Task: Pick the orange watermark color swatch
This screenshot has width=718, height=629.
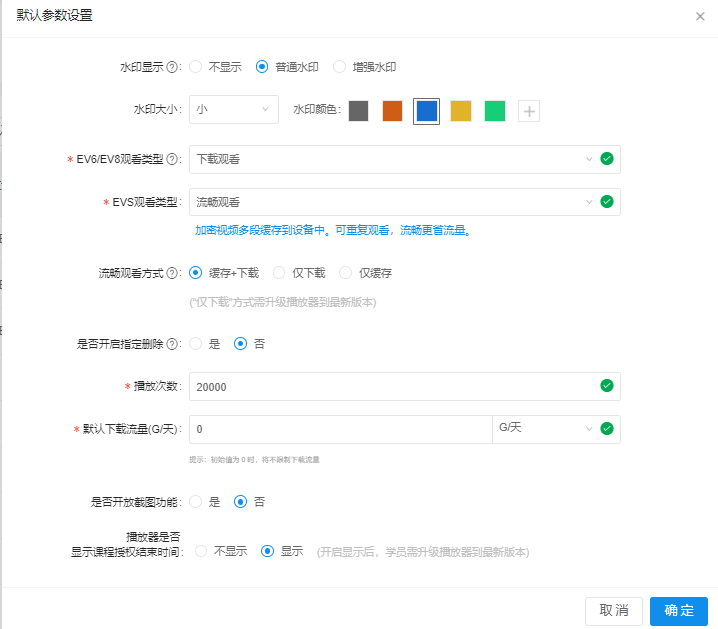Action: point(393,110)
